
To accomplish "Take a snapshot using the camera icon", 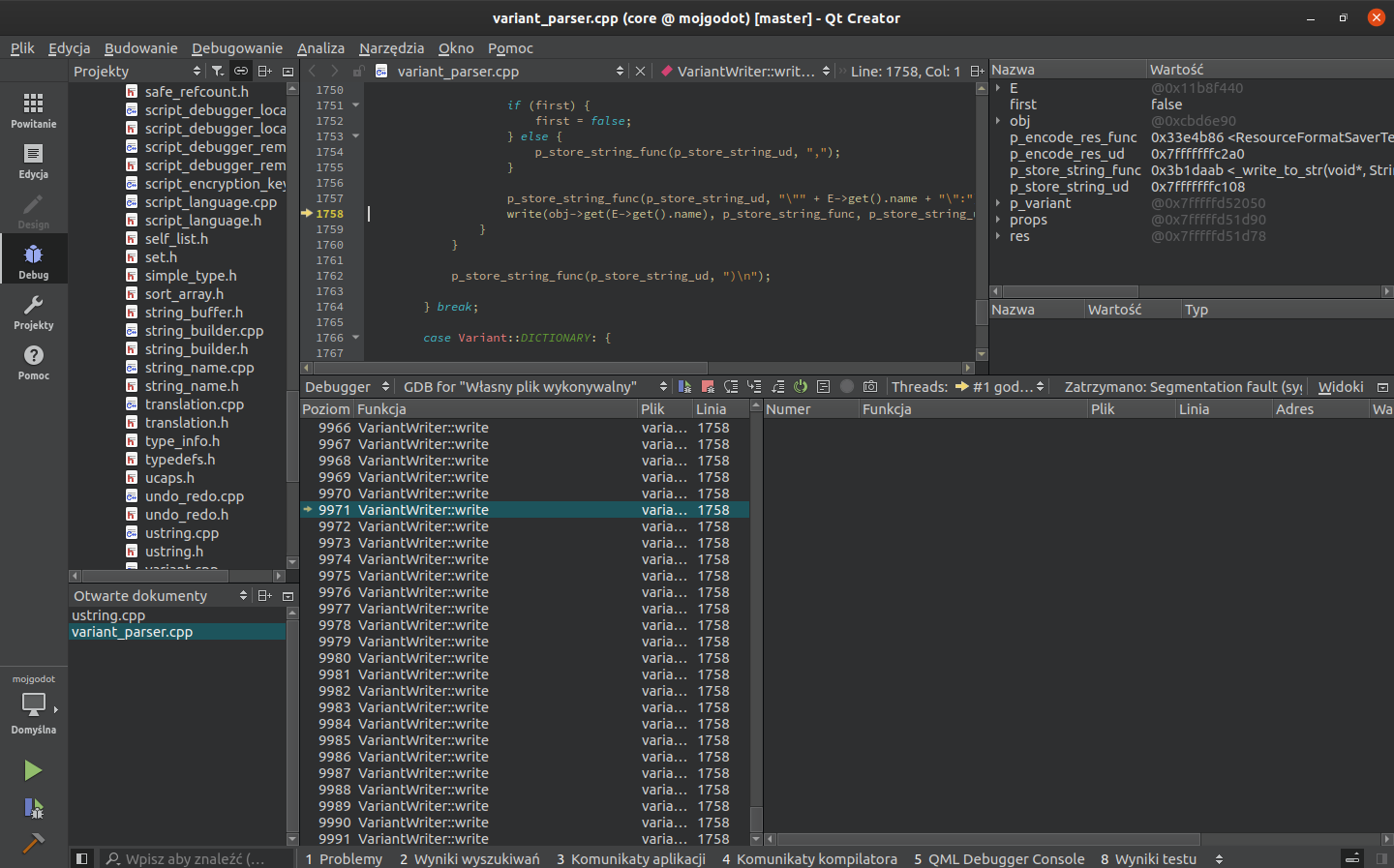I will 869,386.
